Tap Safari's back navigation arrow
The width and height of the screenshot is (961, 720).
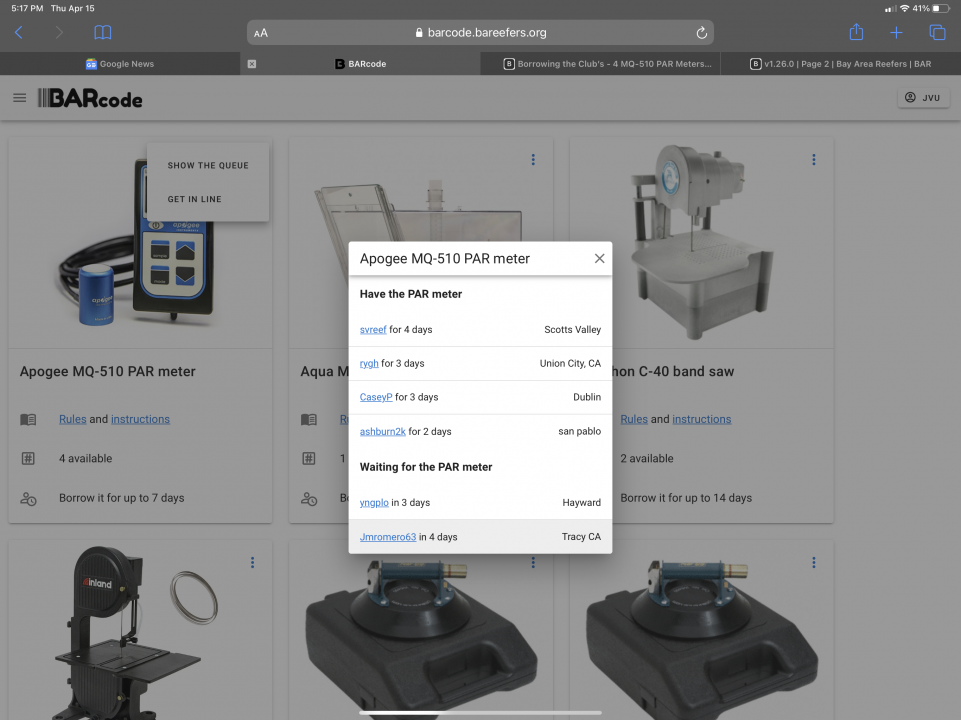(19, 33)
